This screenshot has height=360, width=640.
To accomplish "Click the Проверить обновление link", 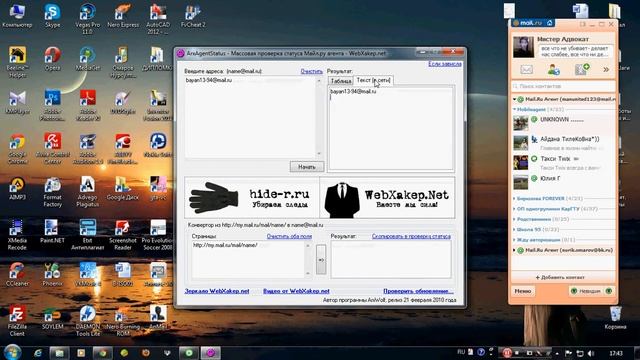I will pos(418,291).
